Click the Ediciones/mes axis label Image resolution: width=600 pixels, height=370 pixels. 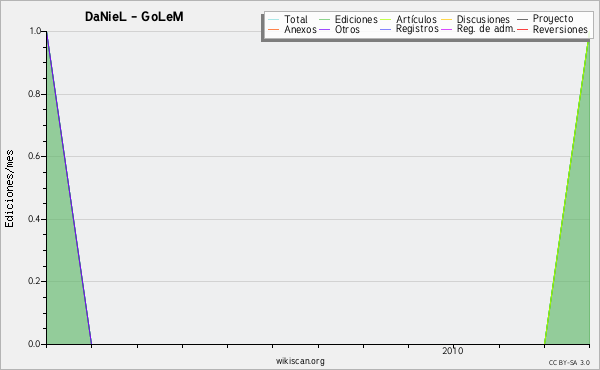(9, 189)
